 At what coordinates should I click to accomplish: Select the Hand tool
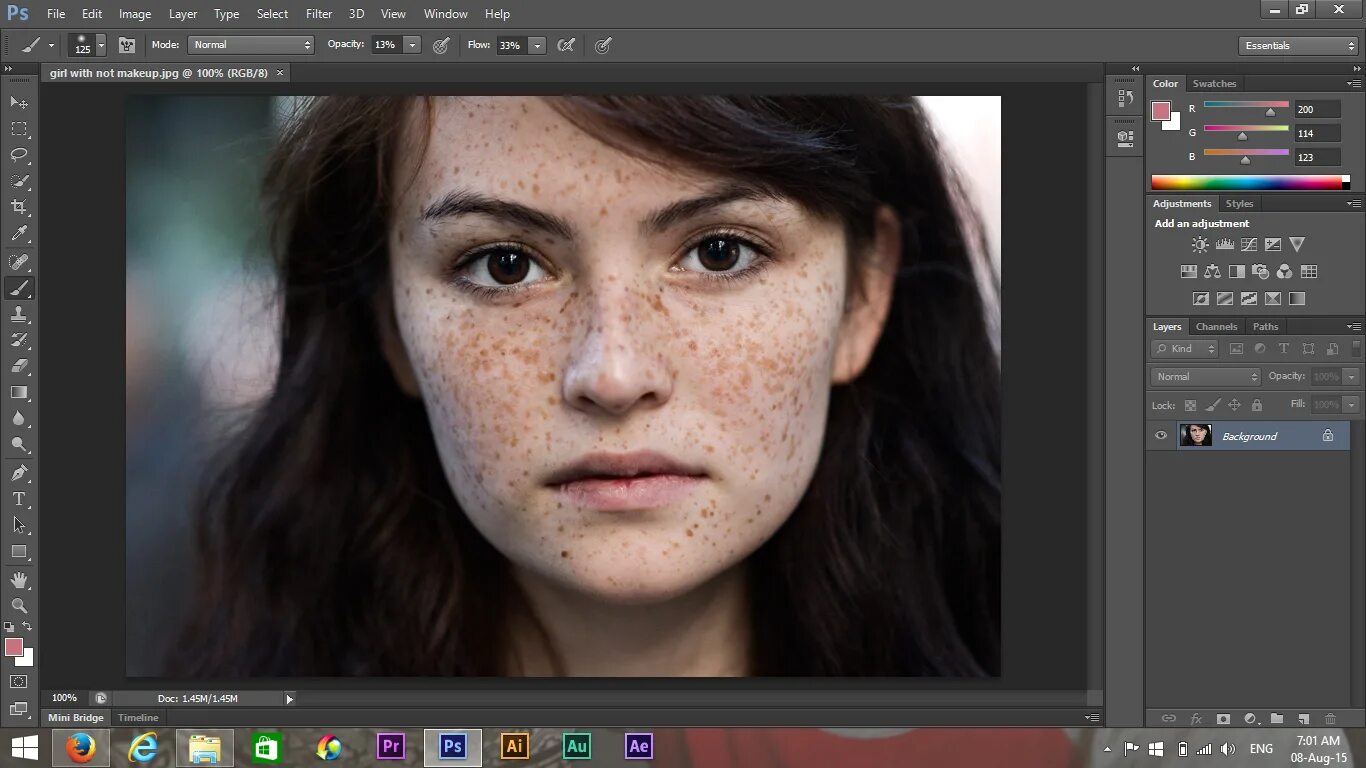pyautogui.click(x=19, y=580)
